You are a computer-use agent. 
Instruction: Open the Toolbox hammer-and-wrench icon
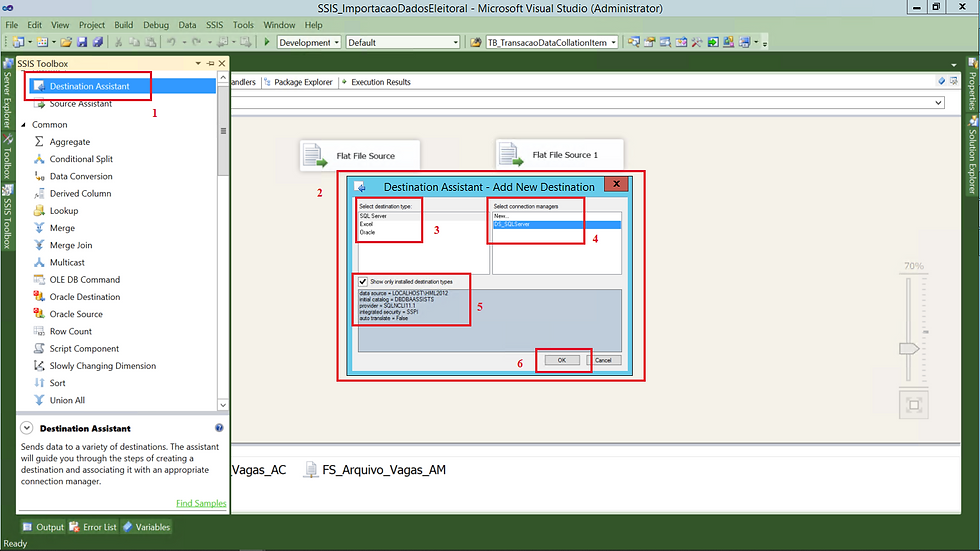click(x=697, y=42)
